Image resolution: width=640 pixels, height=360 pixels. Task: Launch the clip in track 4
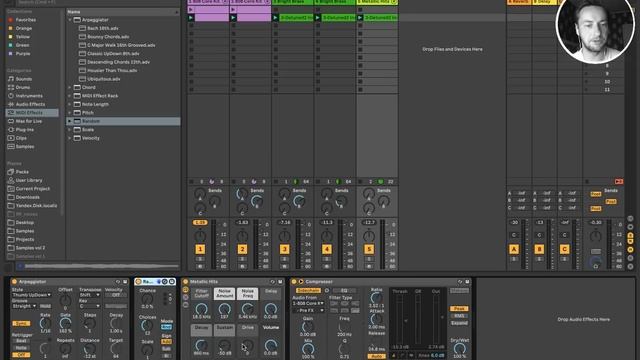coord(318,18)
